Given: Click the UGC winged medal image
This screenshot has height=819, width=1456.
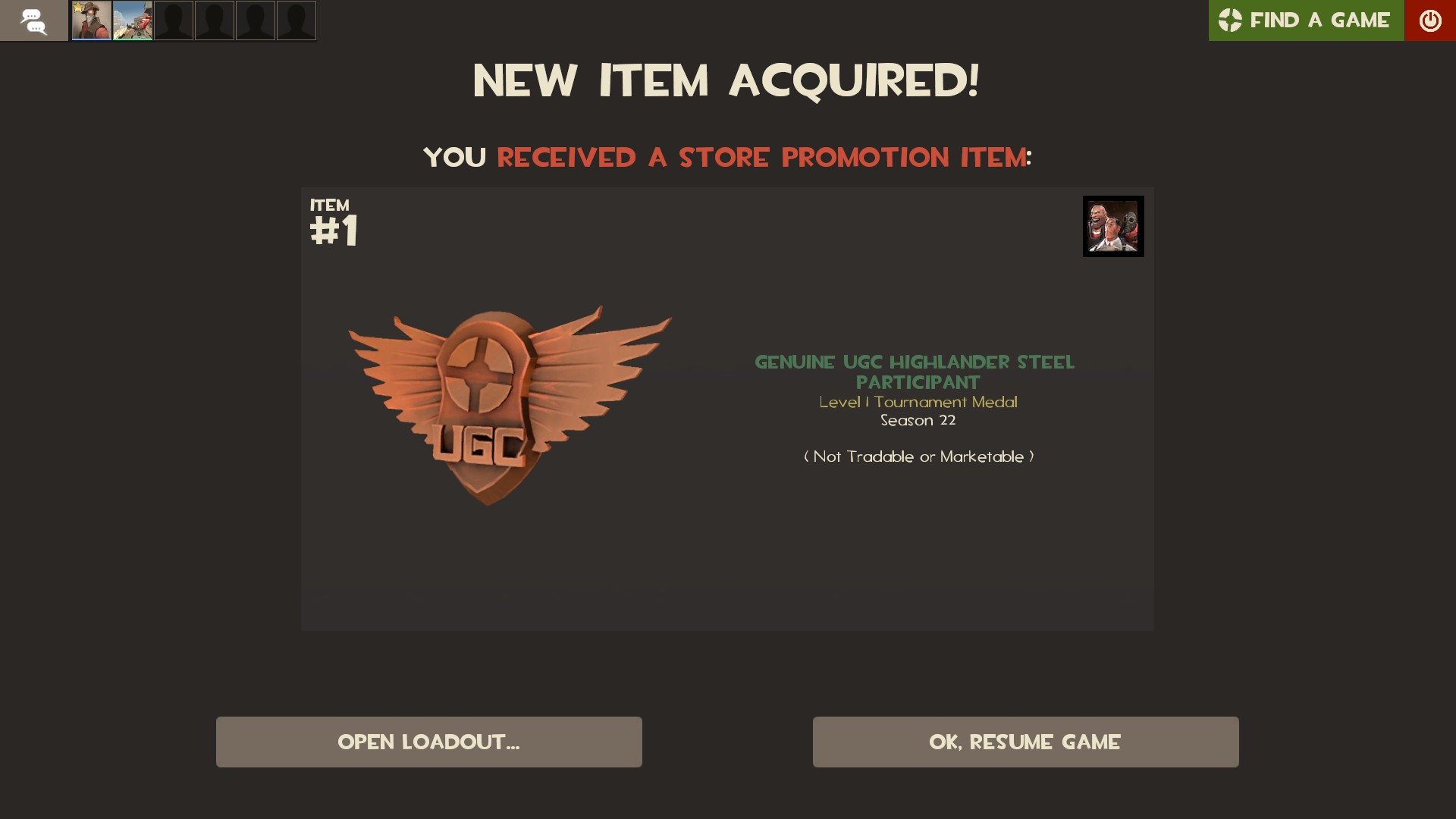Looking at the screenshot, I should [510, 405].
